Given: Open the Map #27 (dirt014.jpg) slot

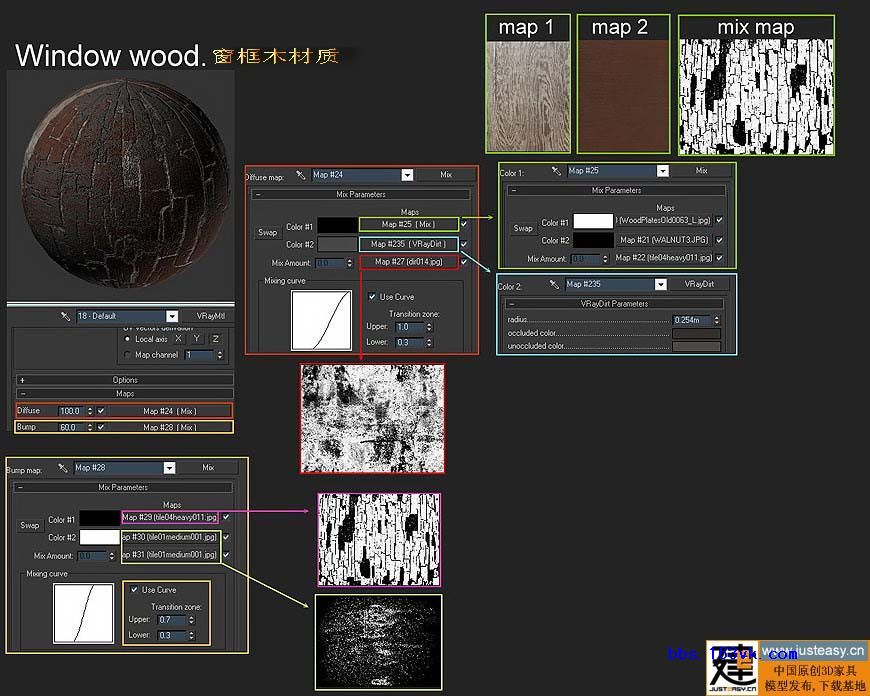Looking at the screenshot, I should pos(409,261).
